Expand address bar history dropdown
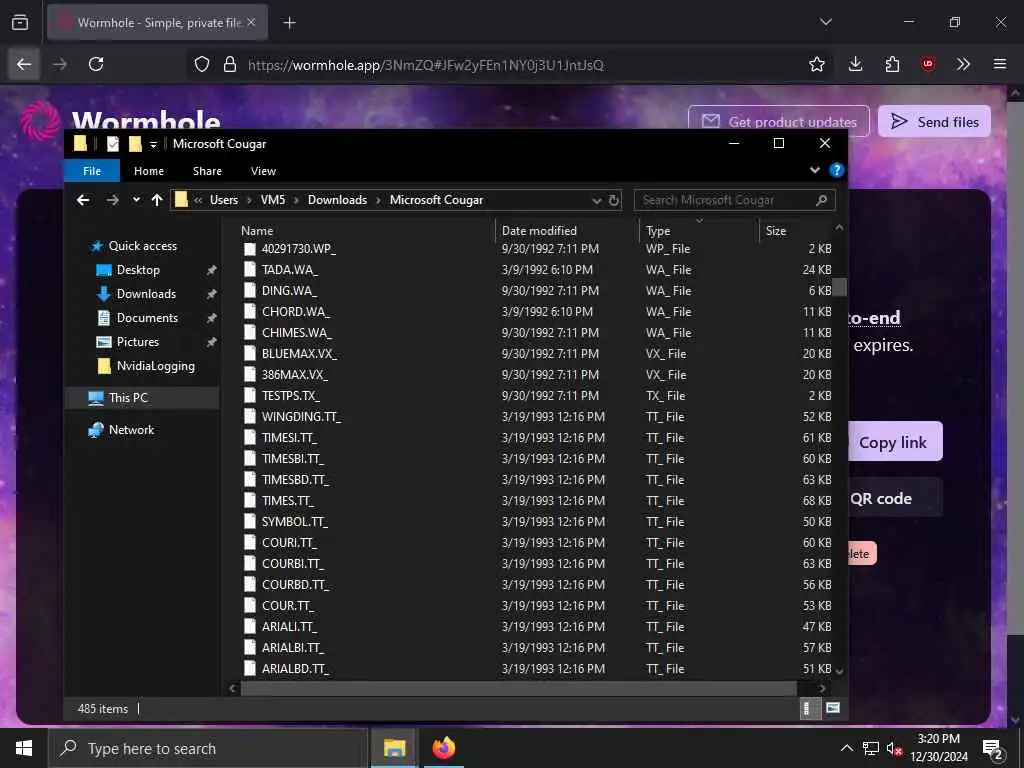 (596, 200)
